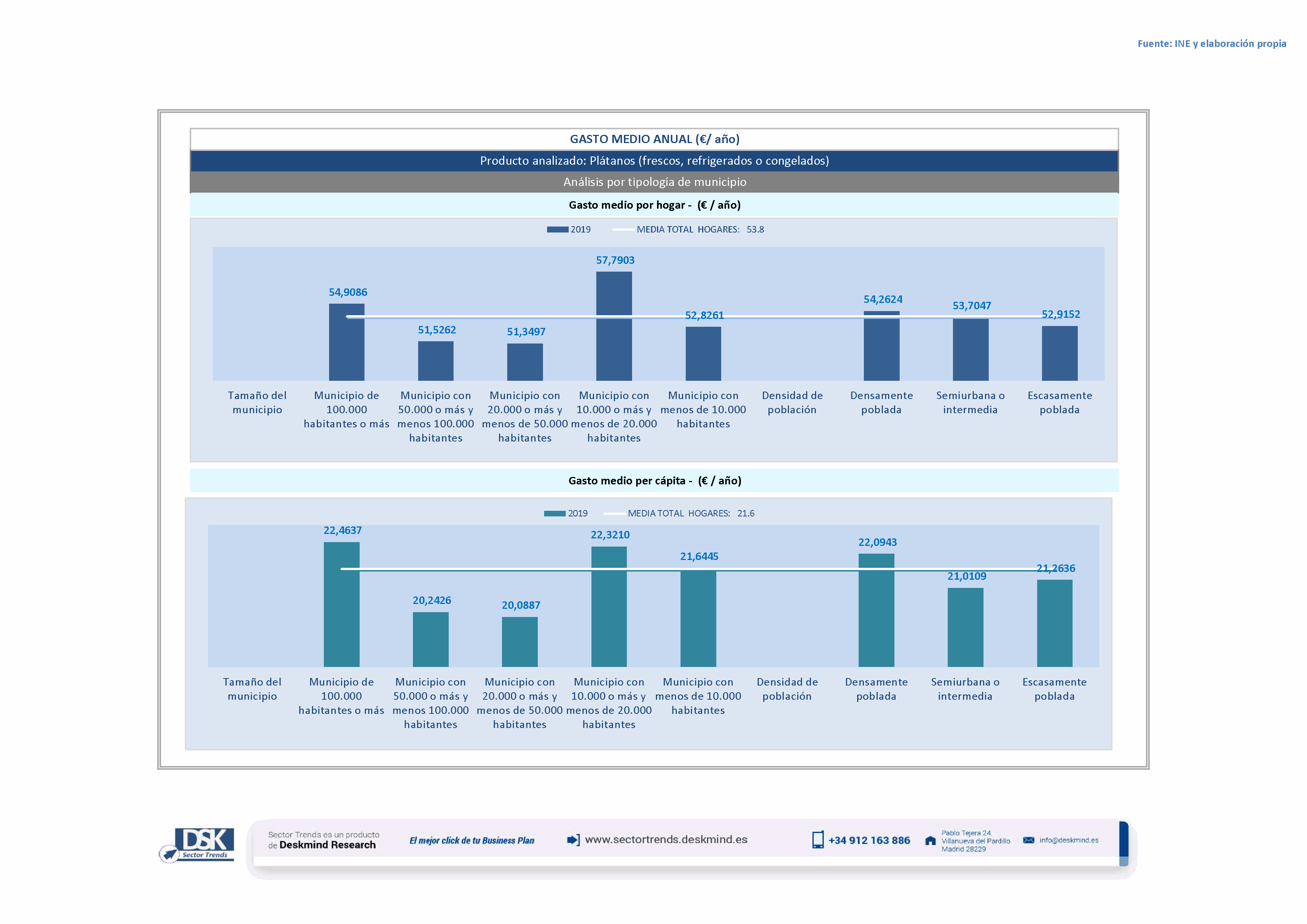Click the 'GASTO MEDIO ANUAL' title header
The image size is (1307, 924).
[x=654, y=139]
